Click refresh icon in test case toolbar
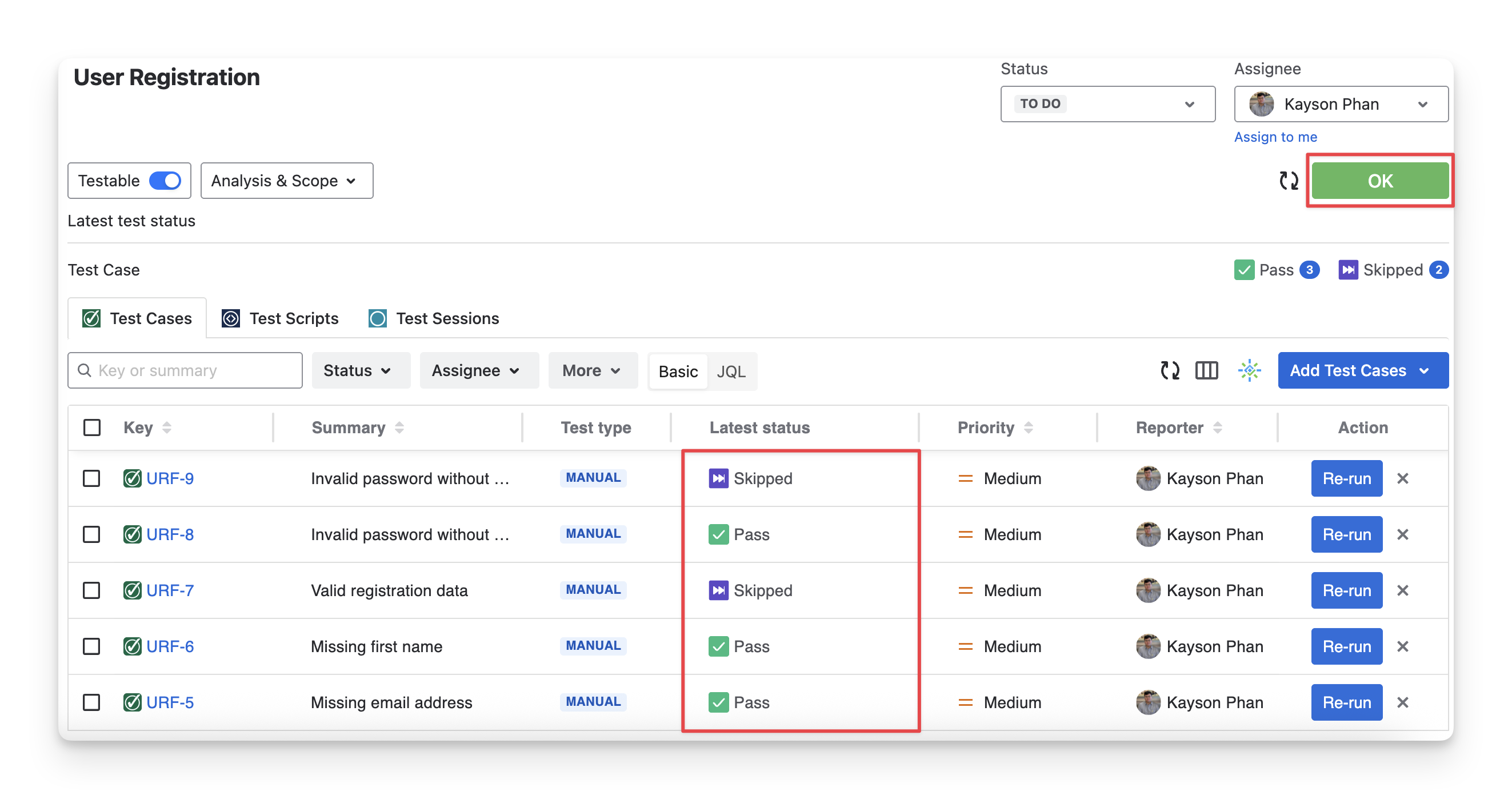This screenshot has width=1512, height=799. coord(1170,370)
